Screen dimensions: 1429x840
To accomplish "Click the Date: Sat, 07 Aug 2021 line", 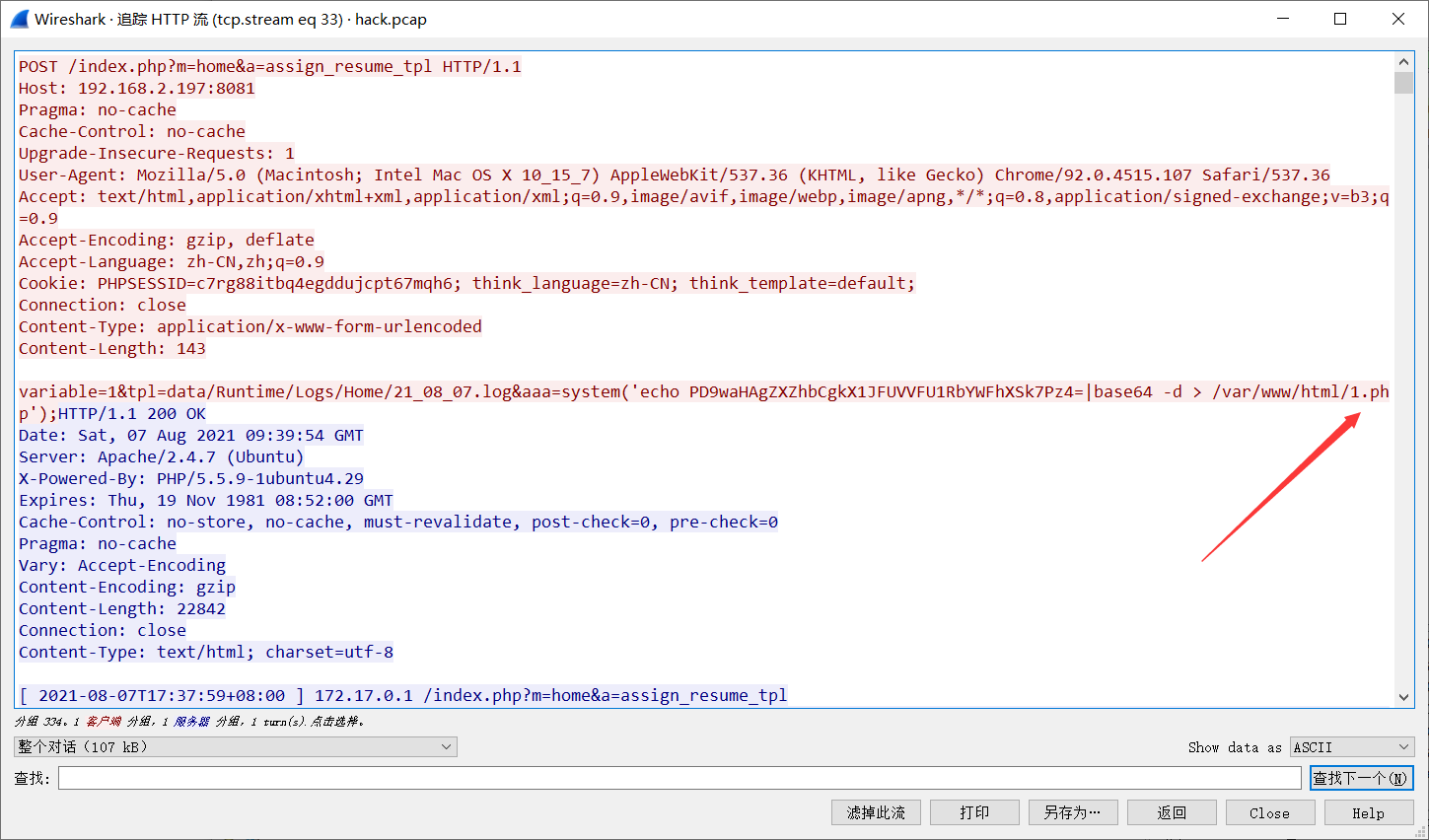I will tap(191, 435).
